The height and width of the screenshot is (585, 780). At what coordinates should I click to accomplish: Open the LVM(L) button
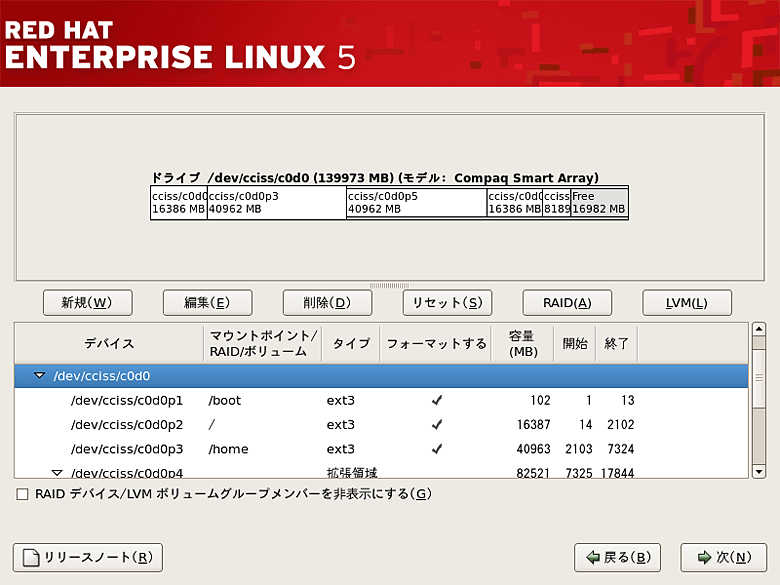pyautogui.click(x=687, y=303)
